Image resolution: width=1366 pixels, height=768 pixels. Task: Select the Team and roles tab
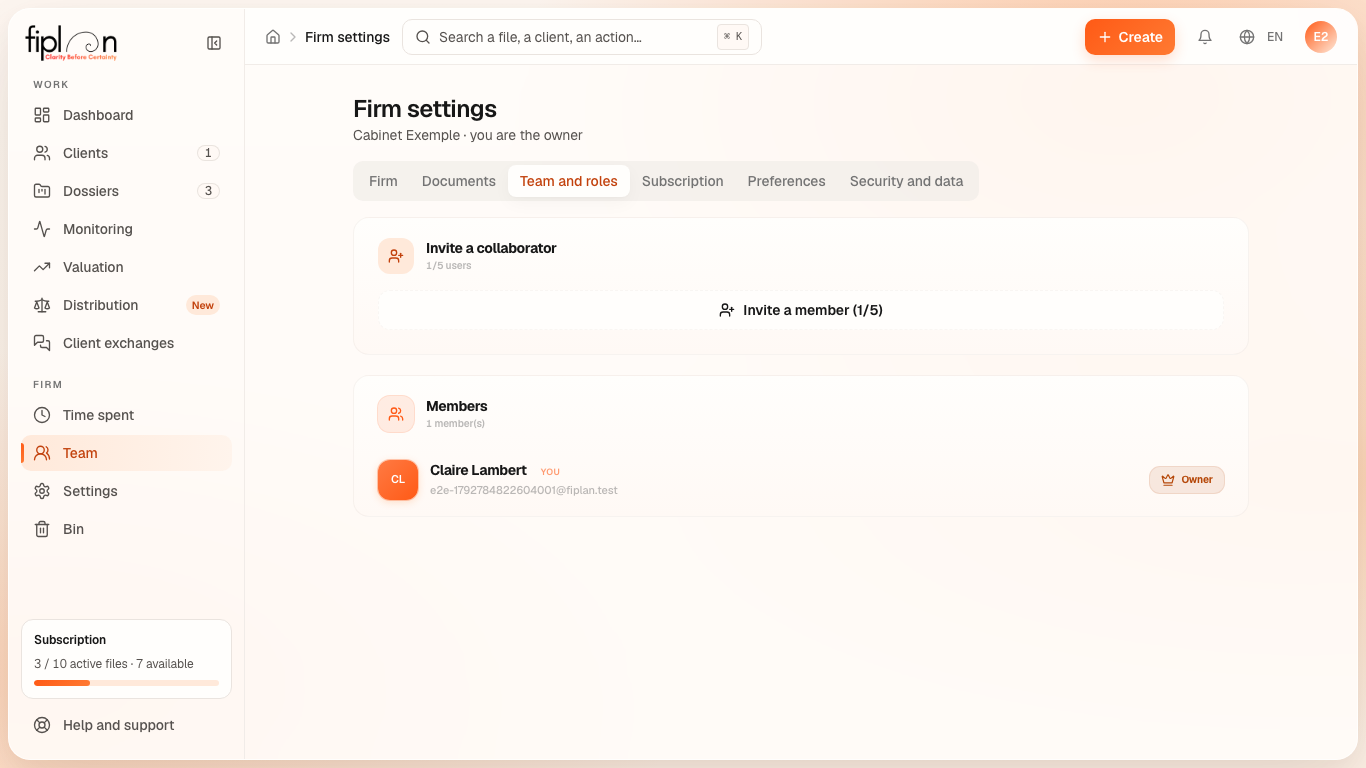pyautogui.click(x=569, y=181)
